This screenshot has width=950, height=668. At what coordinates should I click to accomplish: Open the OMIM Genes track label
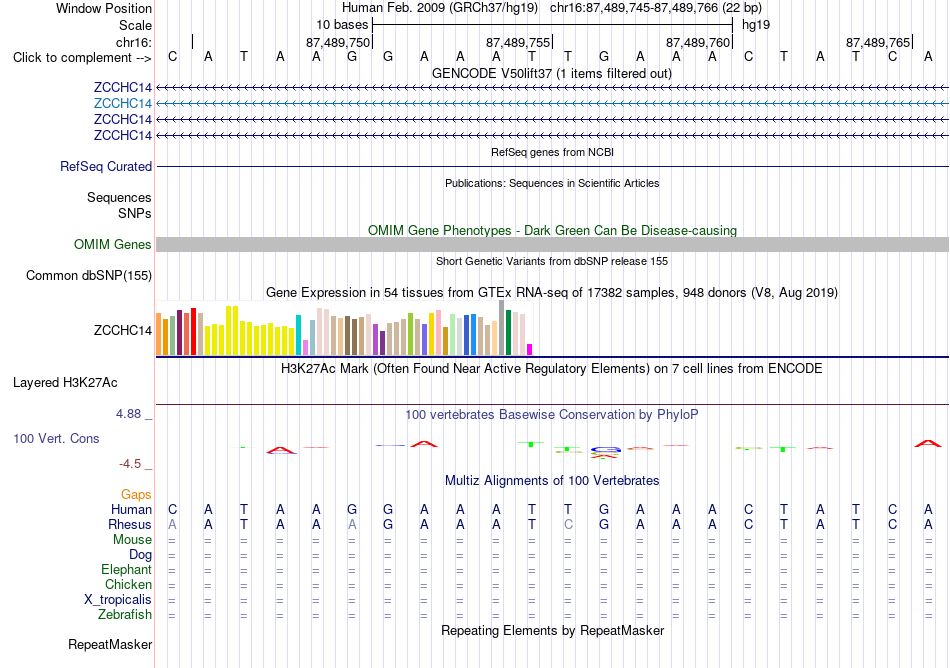[x=113, y=245]
